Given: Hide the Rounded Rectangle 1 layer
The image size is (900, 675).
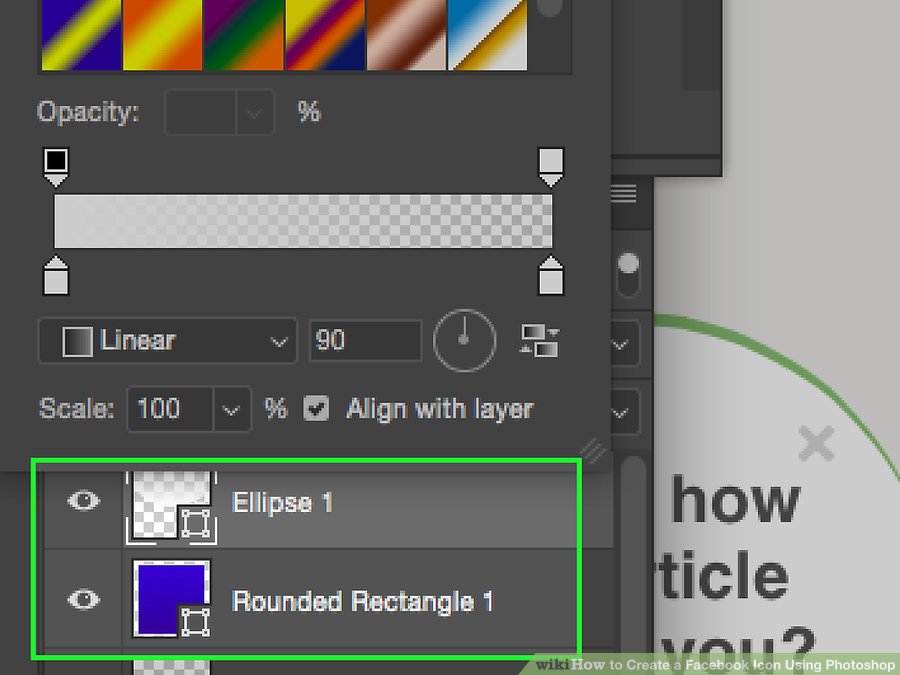Looking at the screenshot, I should (x=84, y=599).
